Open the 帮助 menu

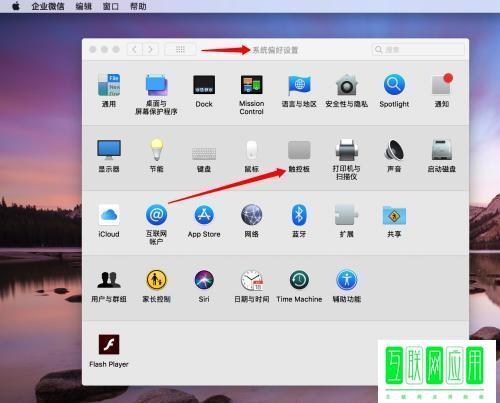138,6
